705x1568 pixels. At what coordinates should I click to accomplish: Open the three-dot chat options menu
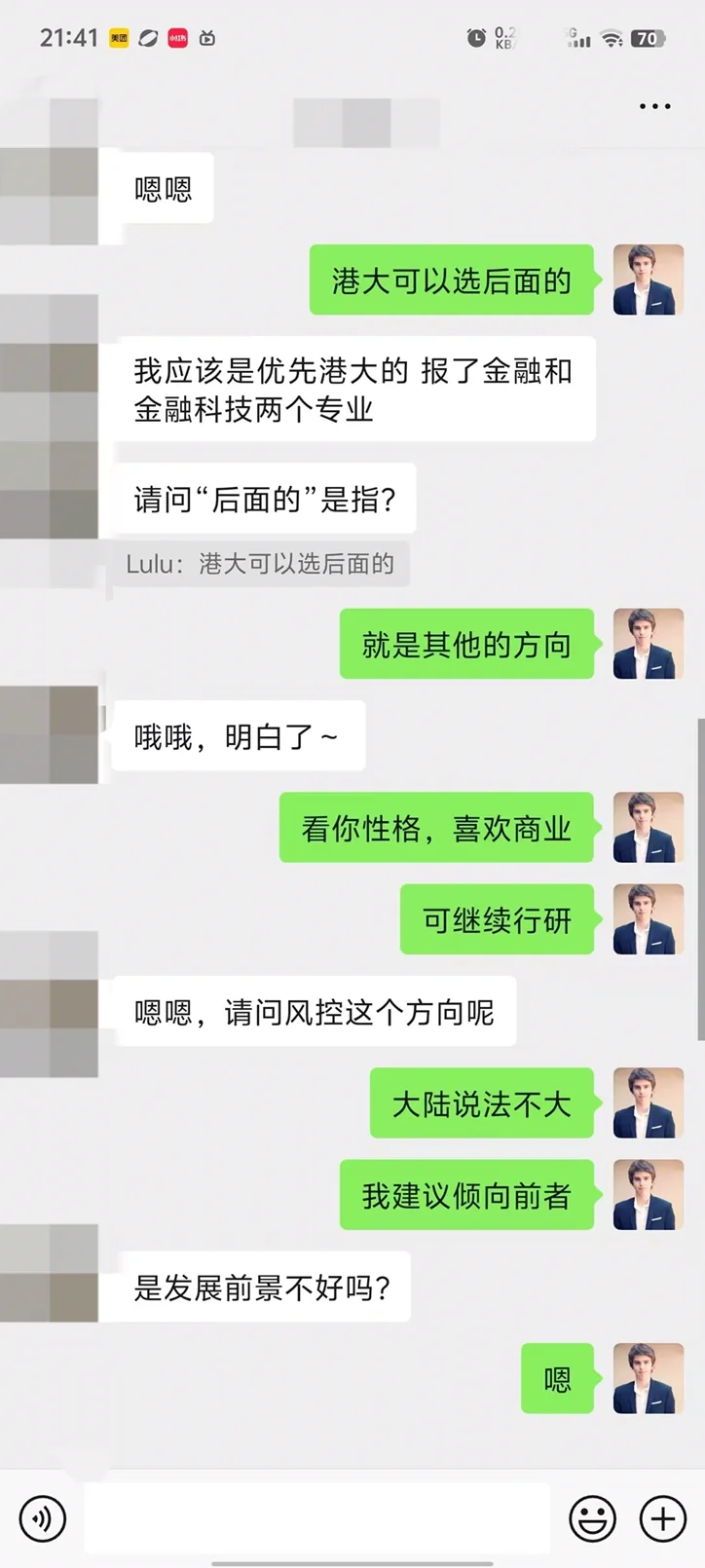point(655,106)
